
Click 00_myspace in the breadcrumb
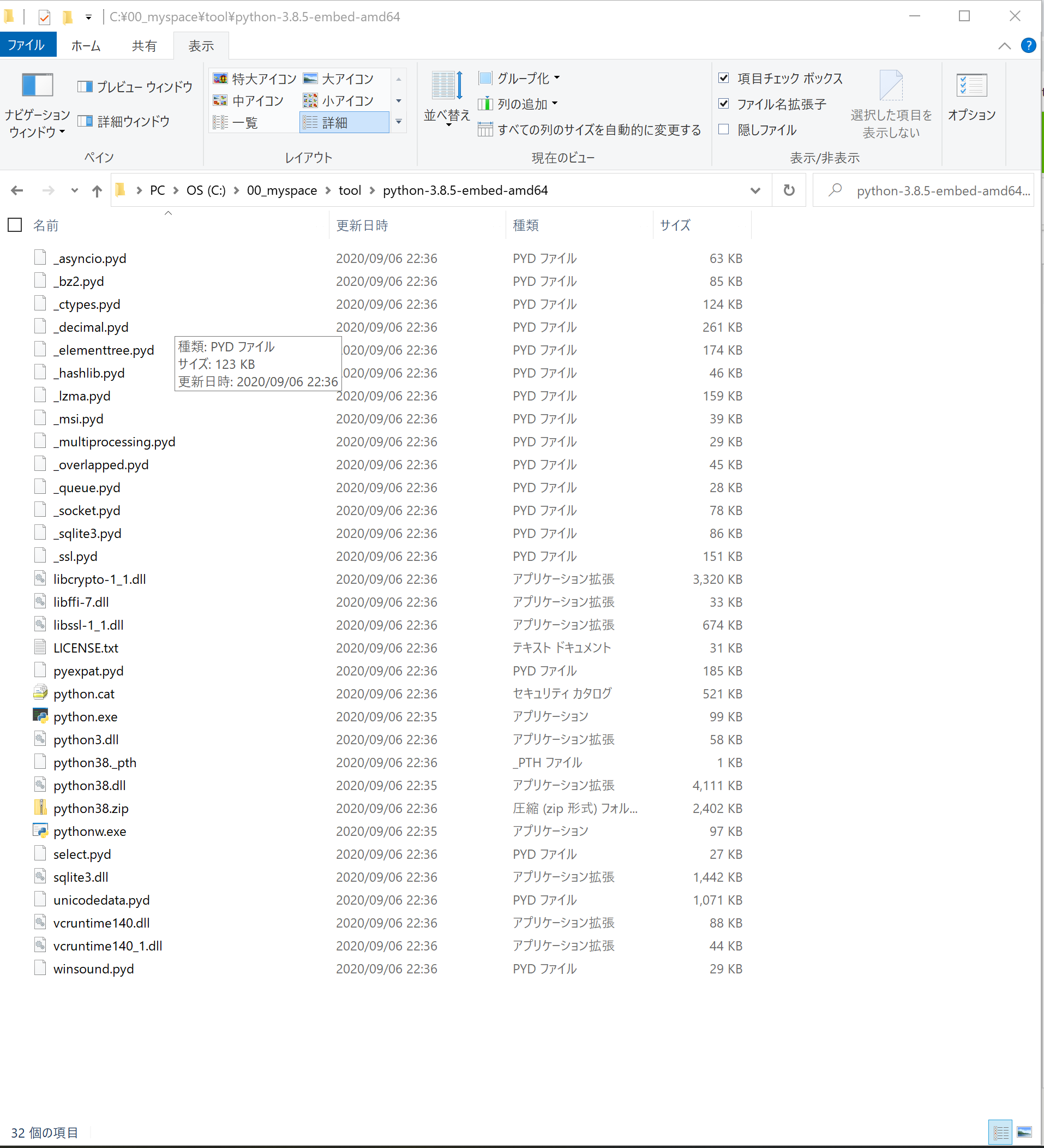[x=282, y=190]
